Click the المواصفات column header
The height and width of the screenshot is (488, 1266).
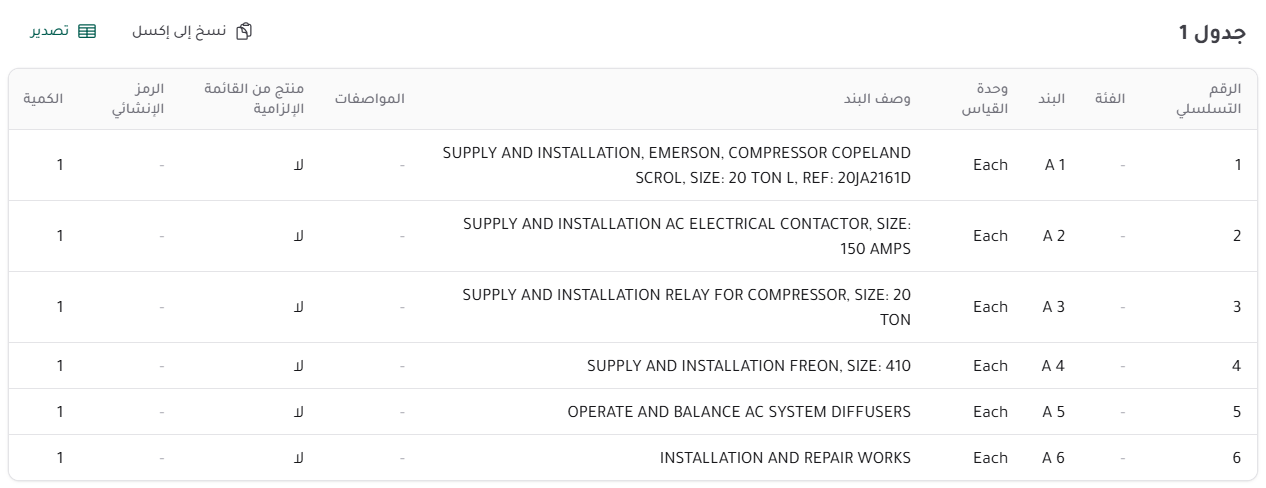pos(369,99)
